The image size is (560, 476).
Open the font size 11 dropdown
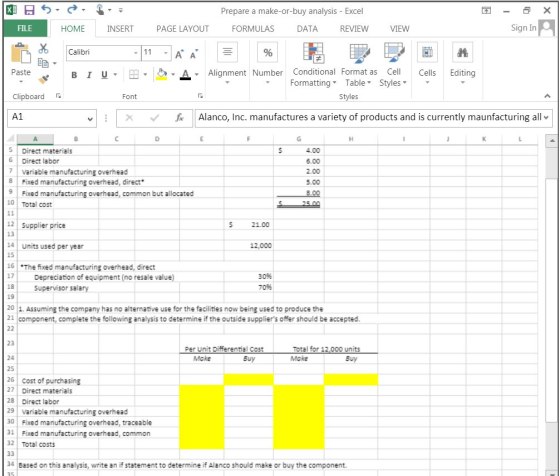pyautogui.click(x=166, y=53)
